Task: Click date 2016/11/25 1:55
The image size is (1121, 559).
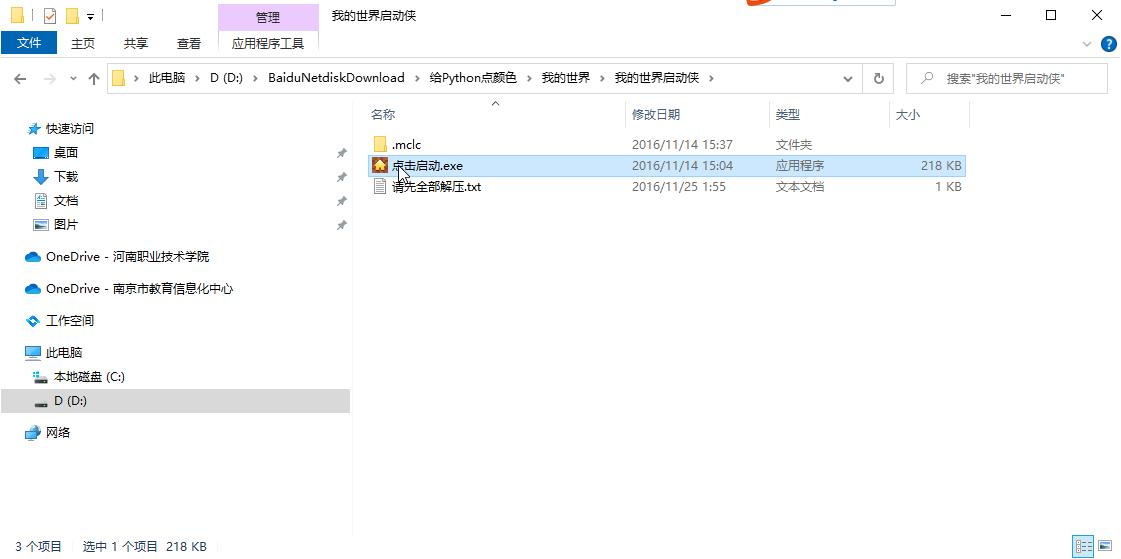Action: pos(678,187)
